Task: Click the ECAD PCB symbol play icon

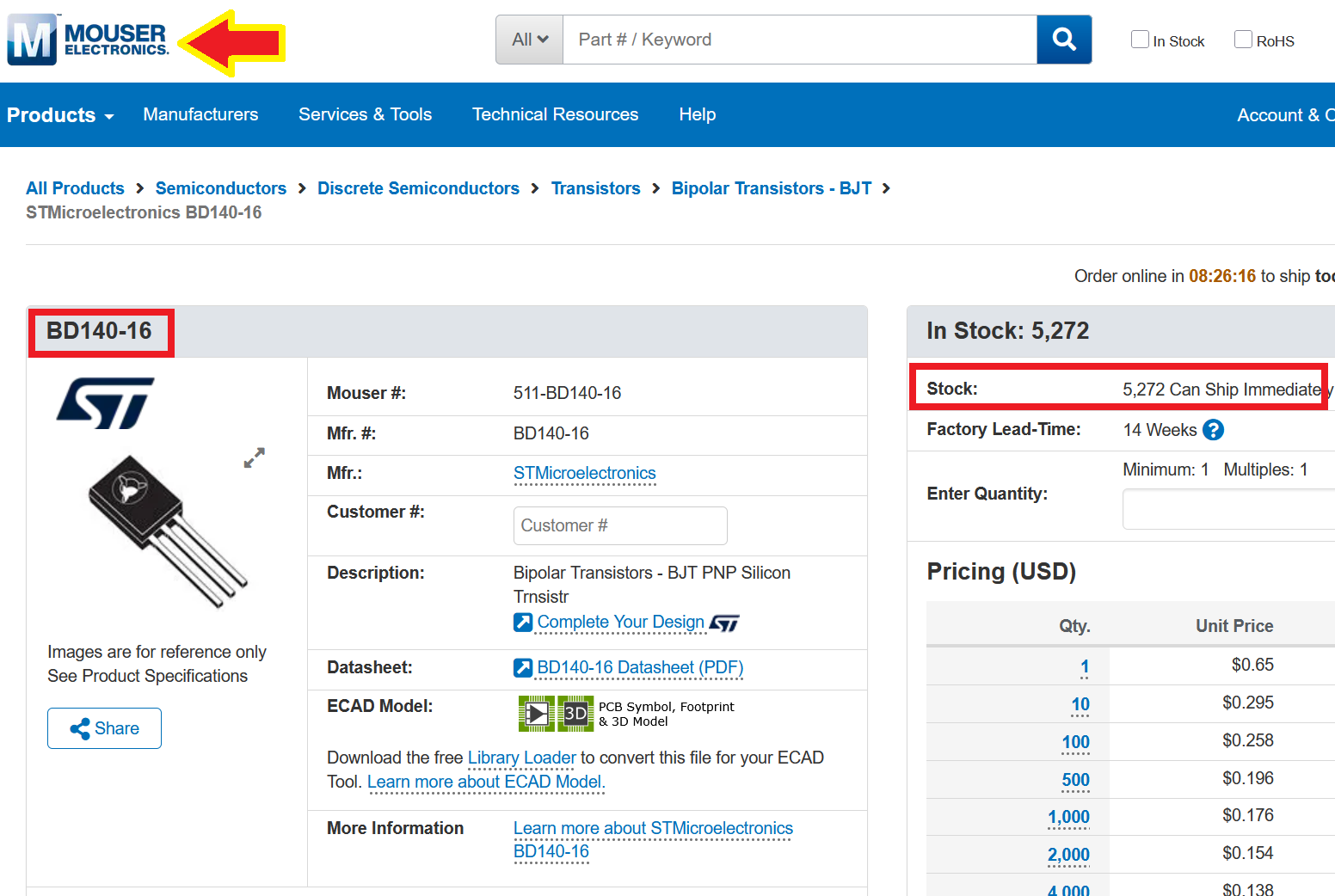Action: click(x=537, y=714)
